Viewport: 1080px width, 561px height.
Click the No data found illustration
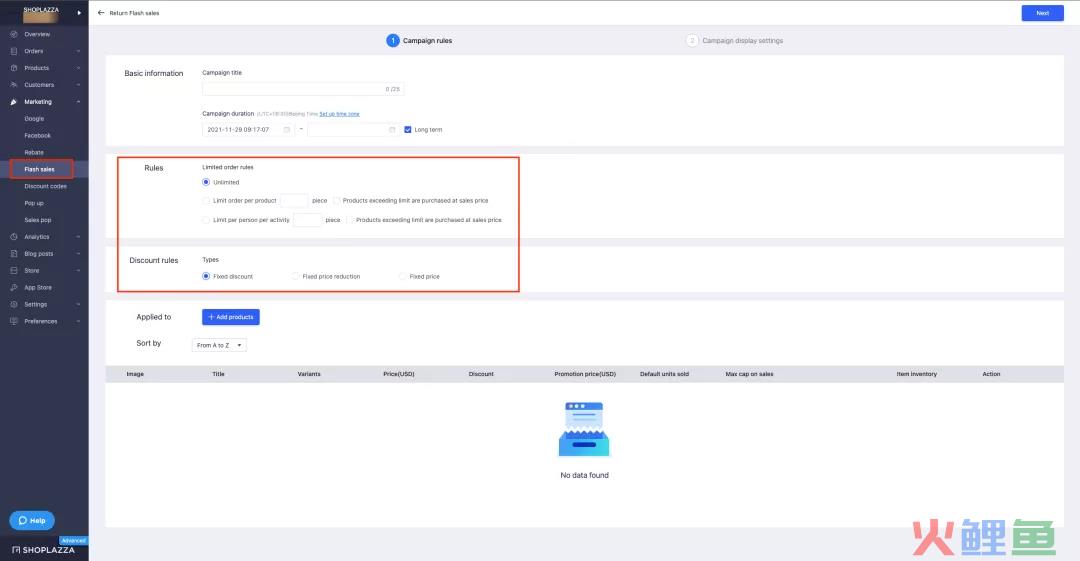click(x=584, y=429)
